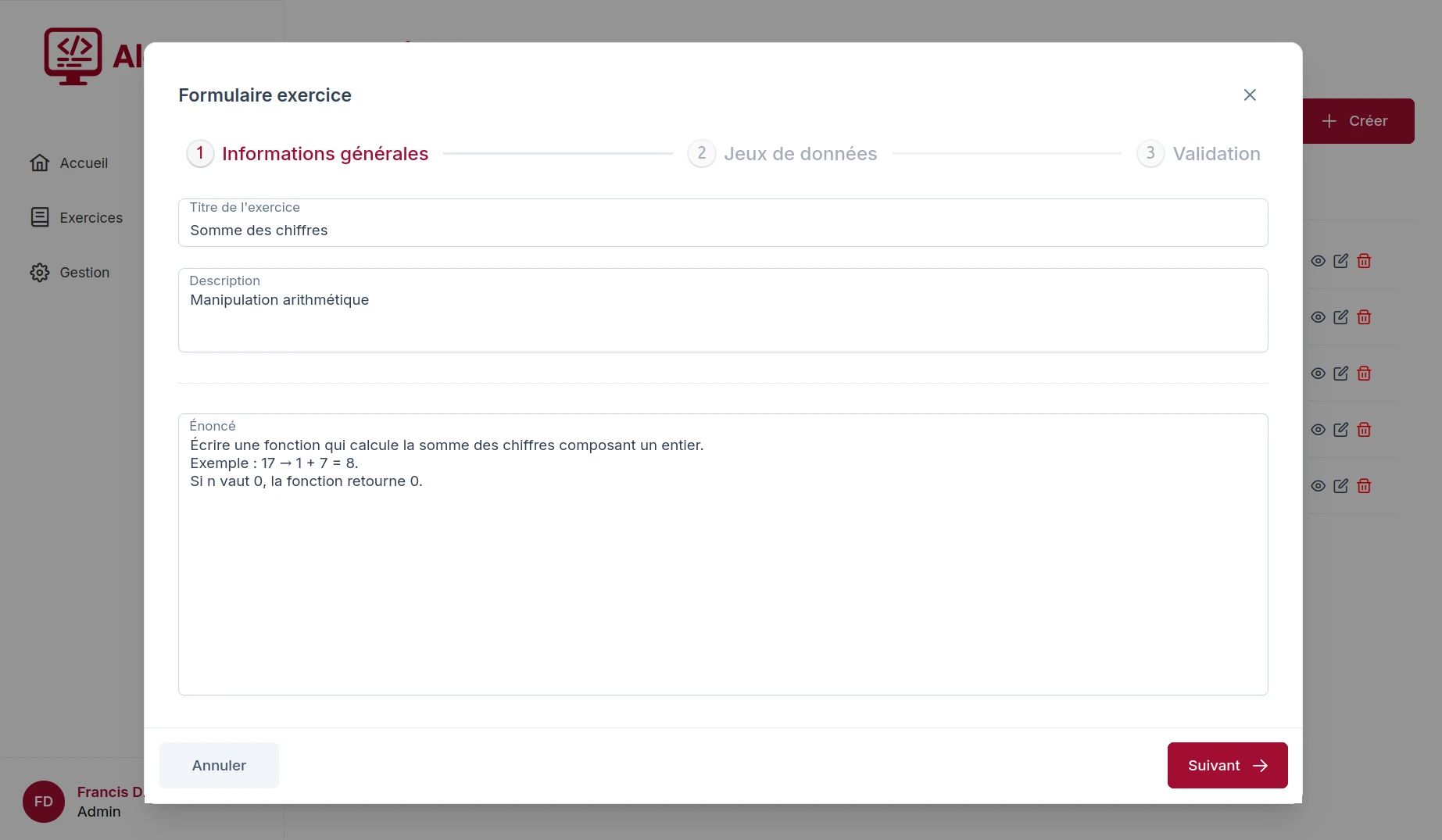Jump to step 3 Validation
This screenshot has height=840, width=1442.
pos(1199,154)
